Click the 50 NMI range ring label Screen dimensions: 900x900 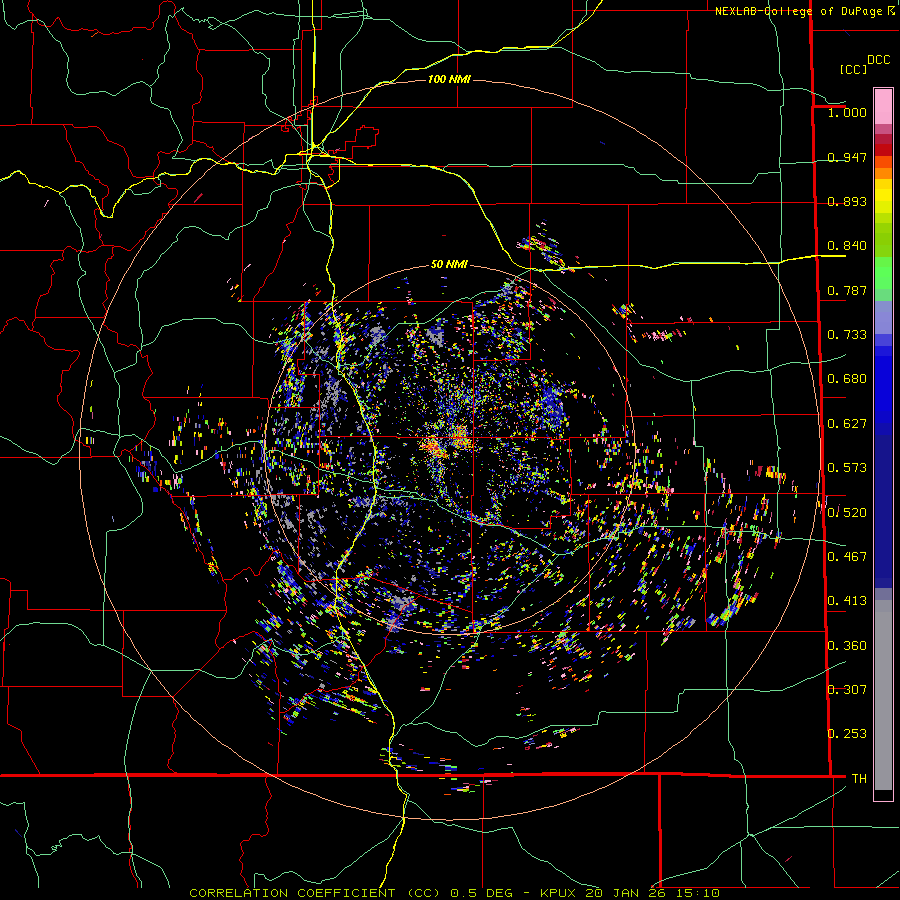click(449, 264)
